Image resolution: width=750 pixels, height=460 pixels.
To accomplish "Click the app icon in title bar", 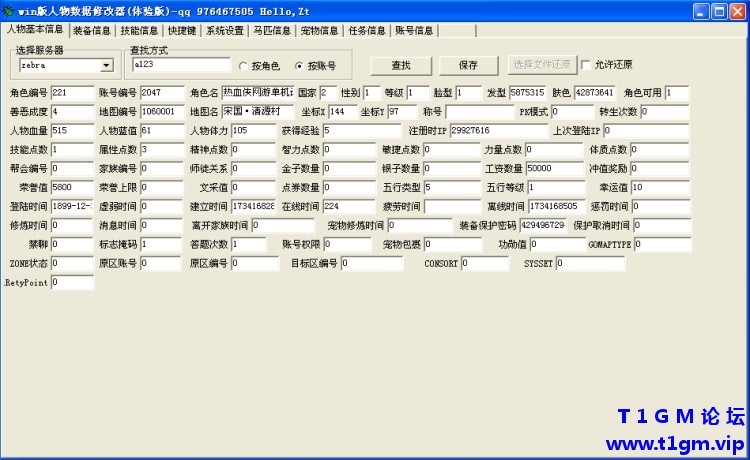I will 8,11.
